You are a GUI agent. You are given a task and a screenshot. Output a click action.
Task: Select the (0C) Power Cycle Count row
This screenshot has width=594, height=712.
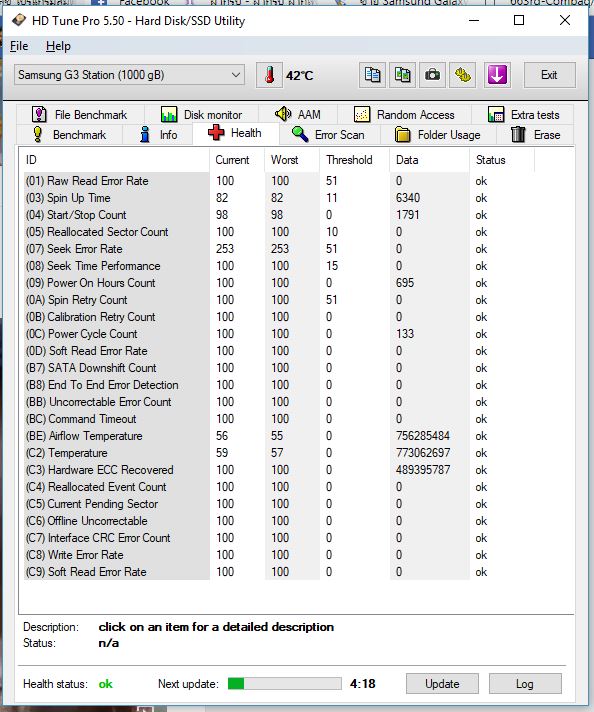[x=279, y=334]
